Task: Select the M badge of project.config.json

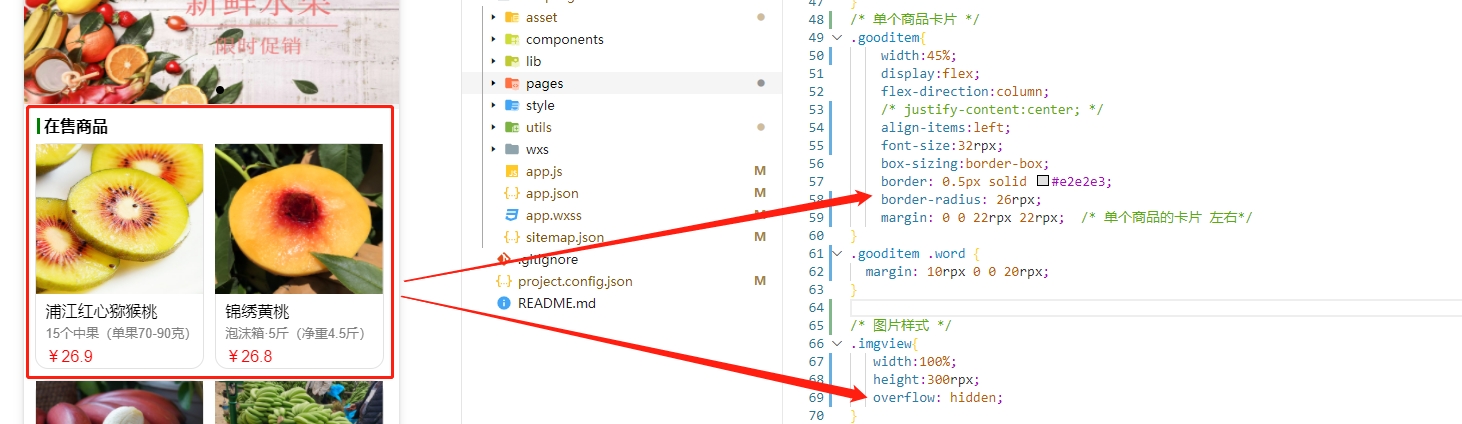Action: [x=760, y=281]
